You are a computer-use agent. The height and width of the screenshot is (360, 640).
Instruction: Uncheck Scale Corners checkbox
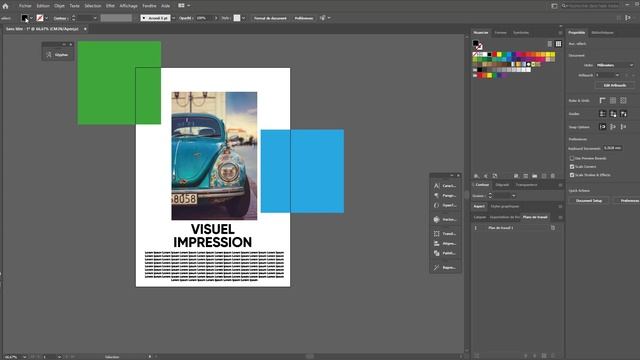point(572,167)
